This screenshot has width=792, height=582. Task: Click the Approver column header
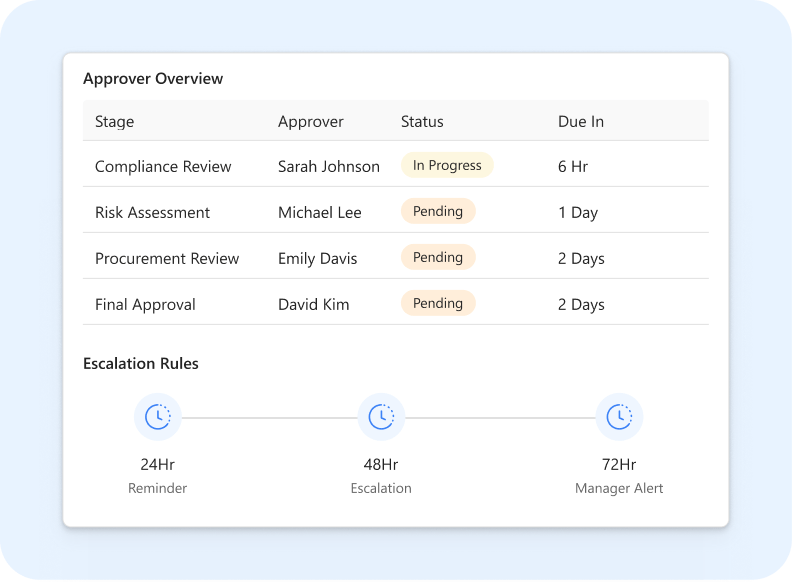[x=311, y=122]
